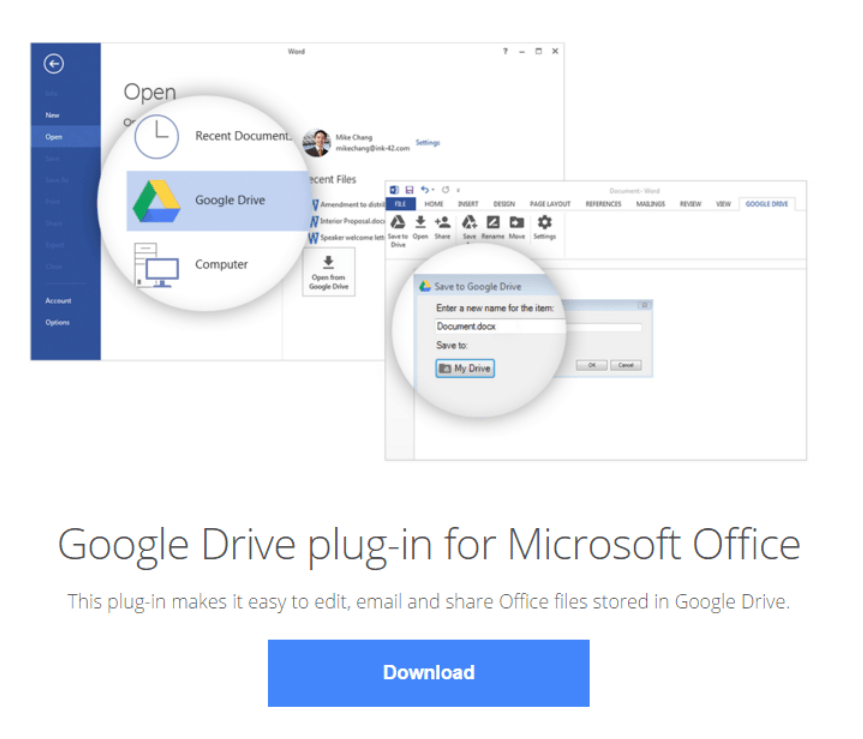Click the Document.docx name input field

(538, 326)
